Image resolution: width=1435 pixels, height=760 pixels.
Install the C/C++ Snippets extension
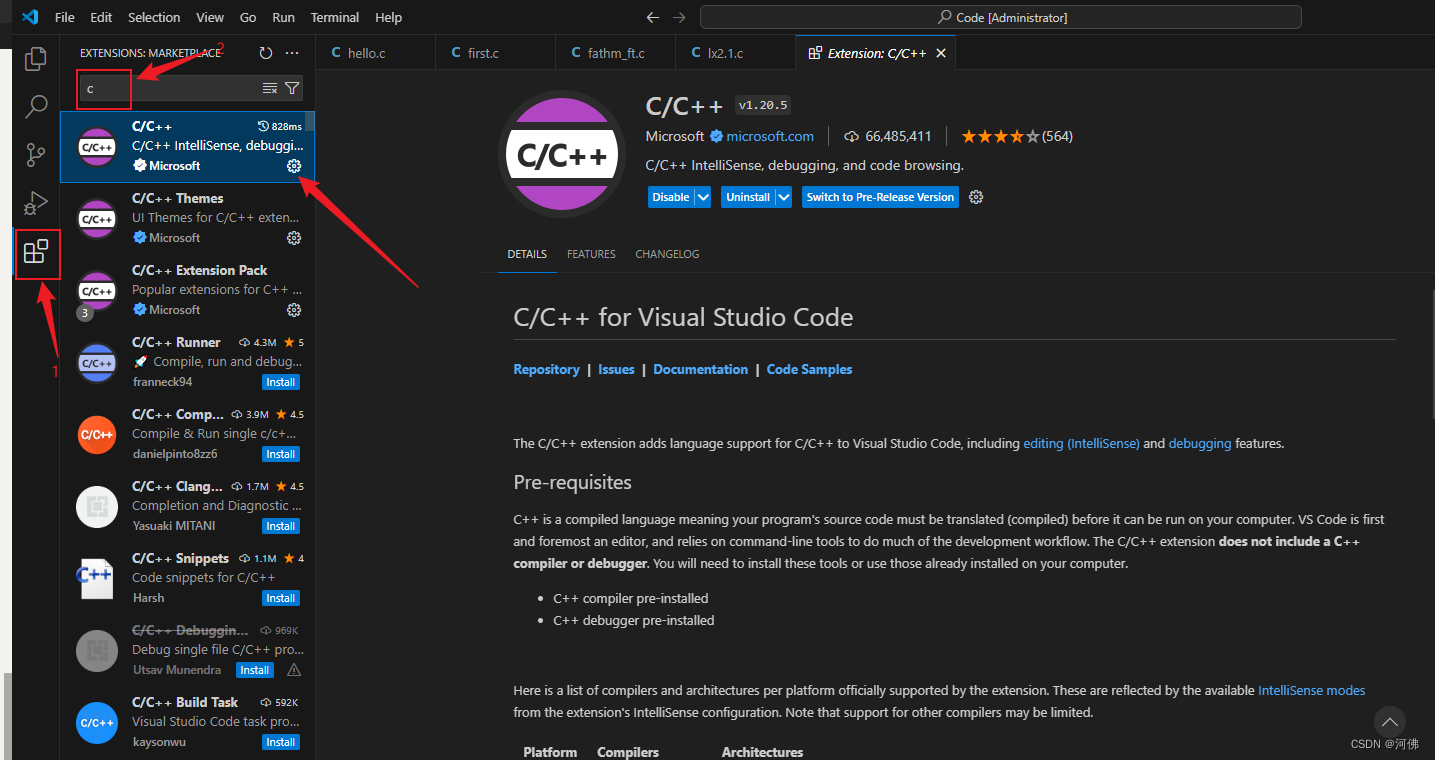coord(281,598)
